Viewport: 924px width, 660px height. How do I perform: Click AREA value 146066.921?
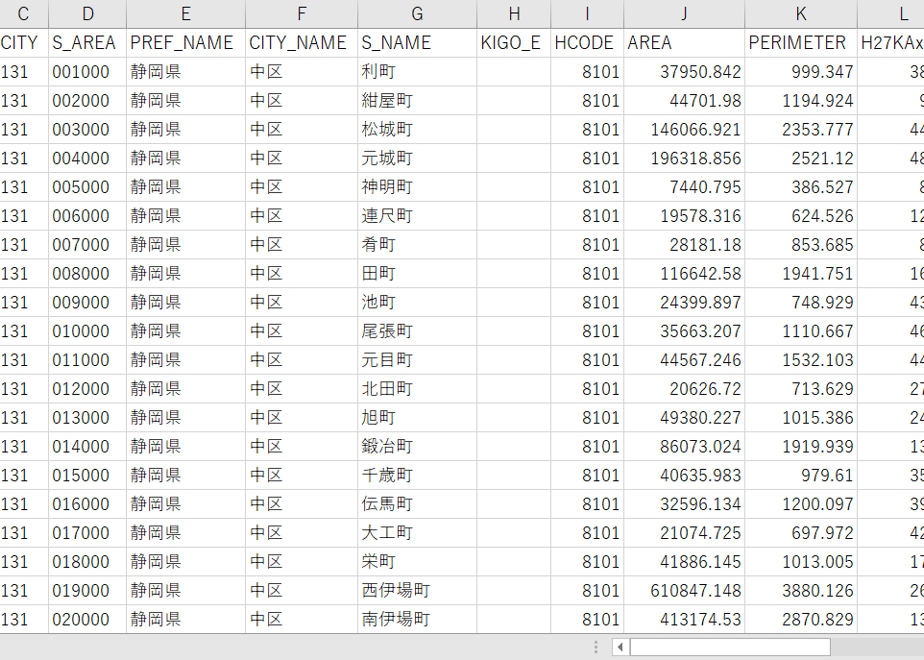pos(684,129)
